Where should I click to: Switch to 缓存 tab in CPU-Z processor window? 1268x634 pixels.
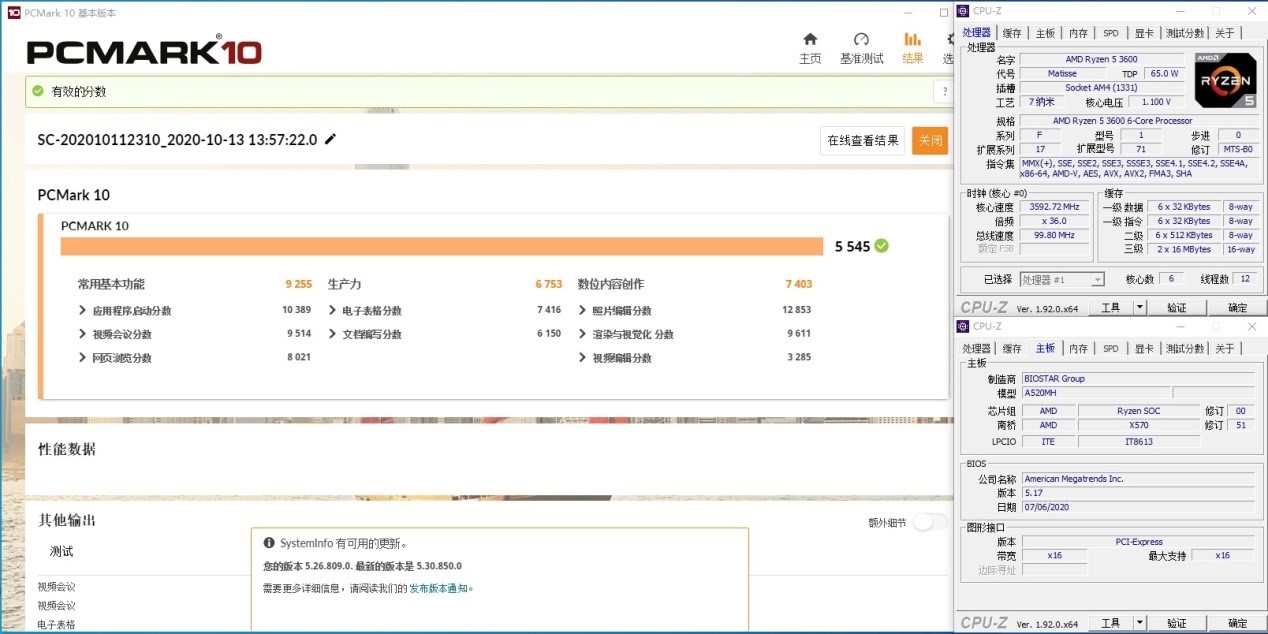[x=1012, y=33]
